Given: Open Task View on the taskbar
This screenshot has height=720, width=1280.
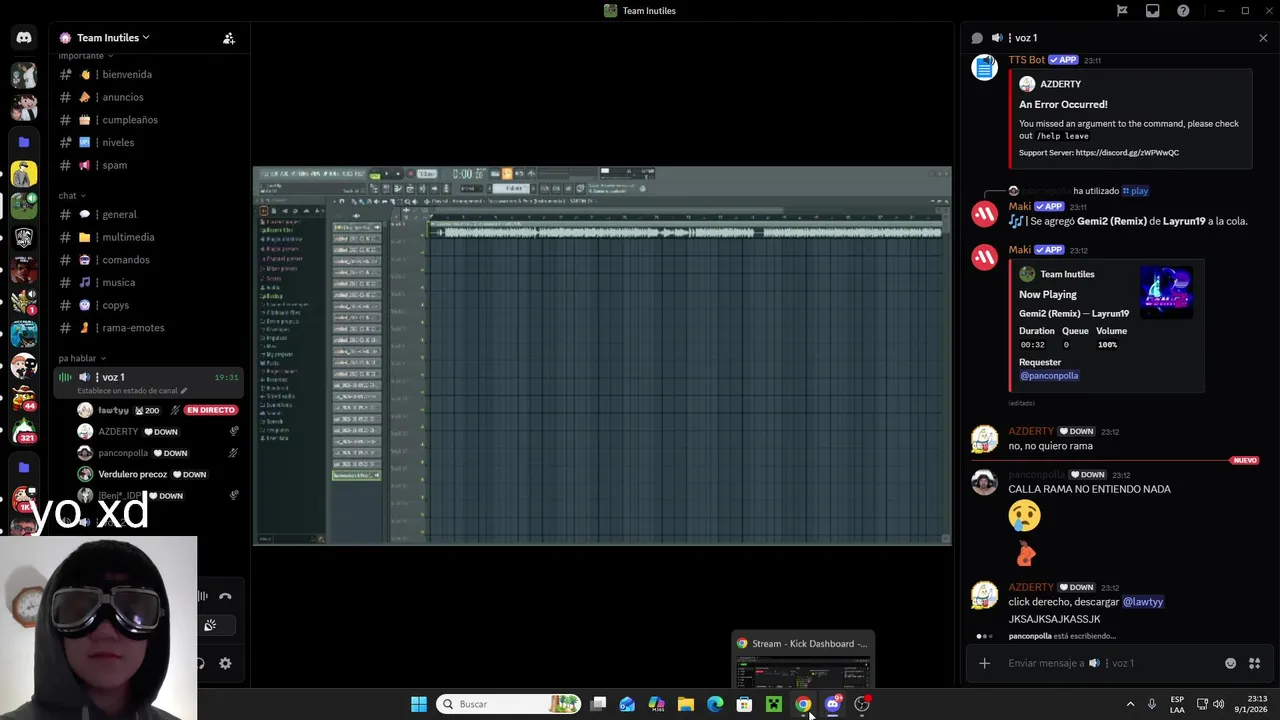Looking at the screenshot, I should pyautogui.click(x=598, y=704).
